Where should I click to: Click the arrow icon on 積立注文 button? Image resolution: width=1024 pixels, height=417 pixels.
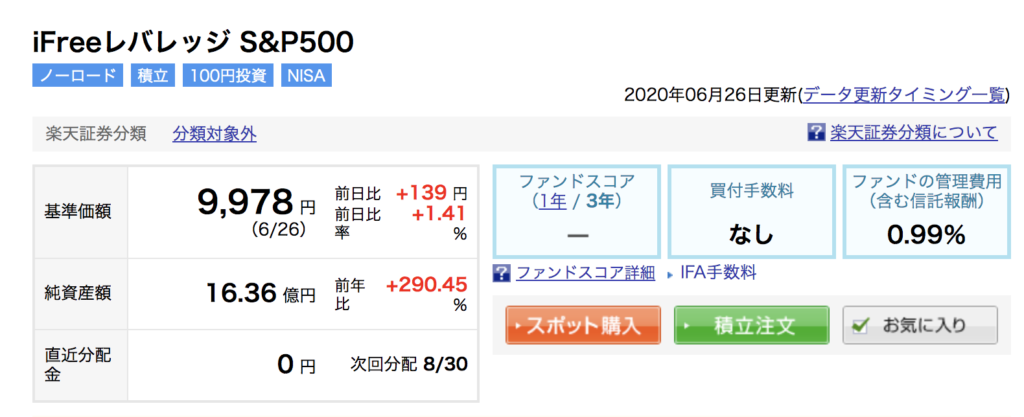688,326
